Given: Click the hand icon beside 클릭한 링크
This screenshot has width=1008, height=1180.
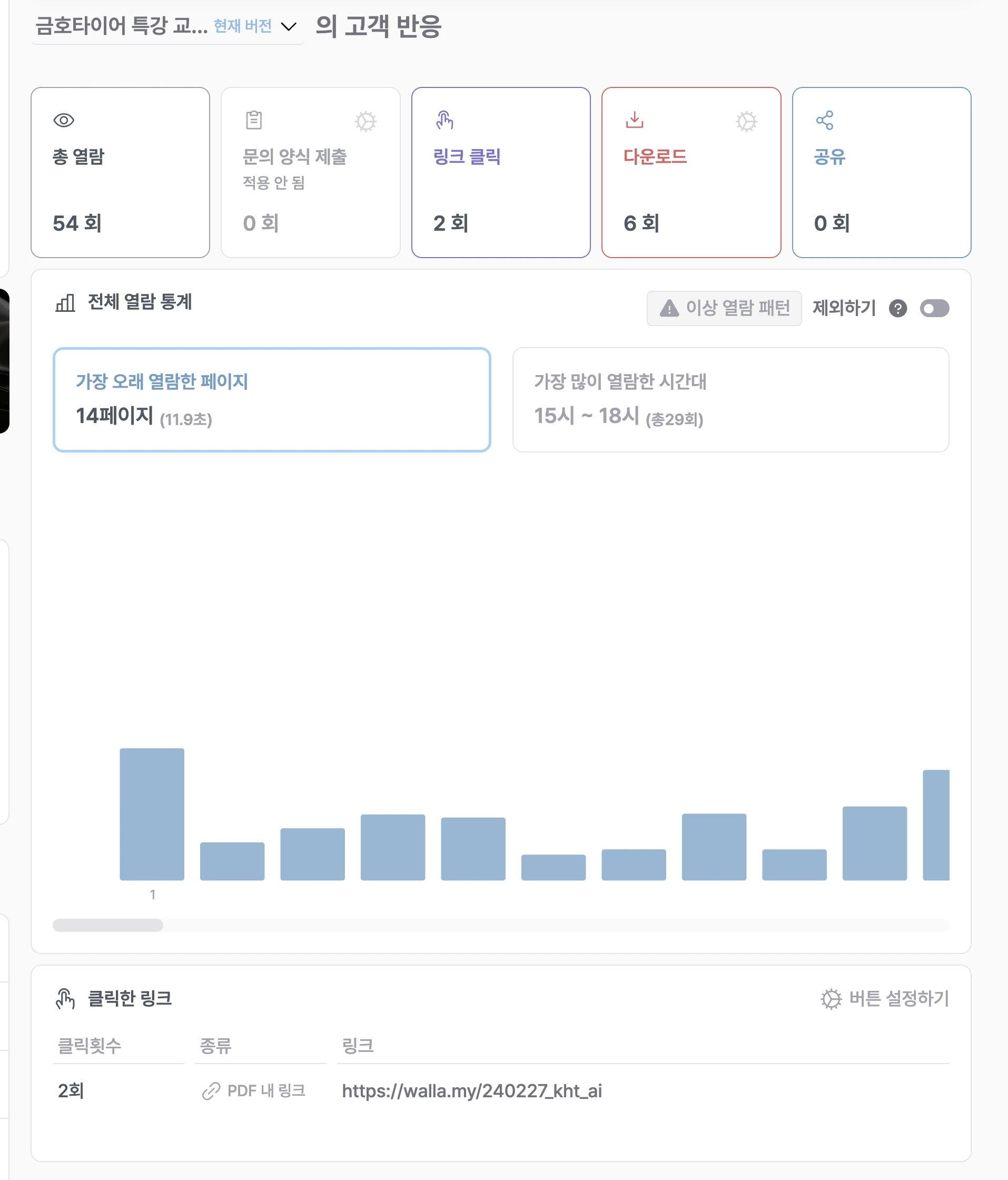Looking at the screenshot, I should (x=65, y=998).
